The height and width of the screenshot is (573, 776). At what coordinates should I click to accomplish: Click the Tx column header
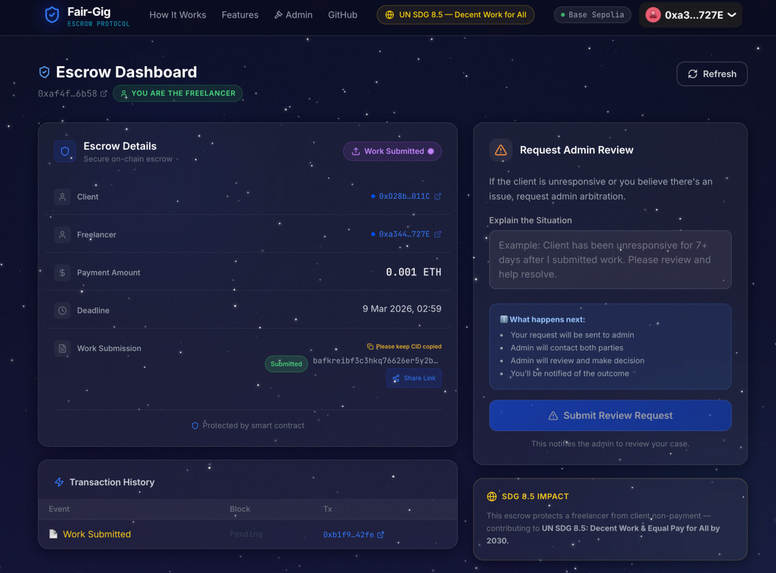point(328,509)
